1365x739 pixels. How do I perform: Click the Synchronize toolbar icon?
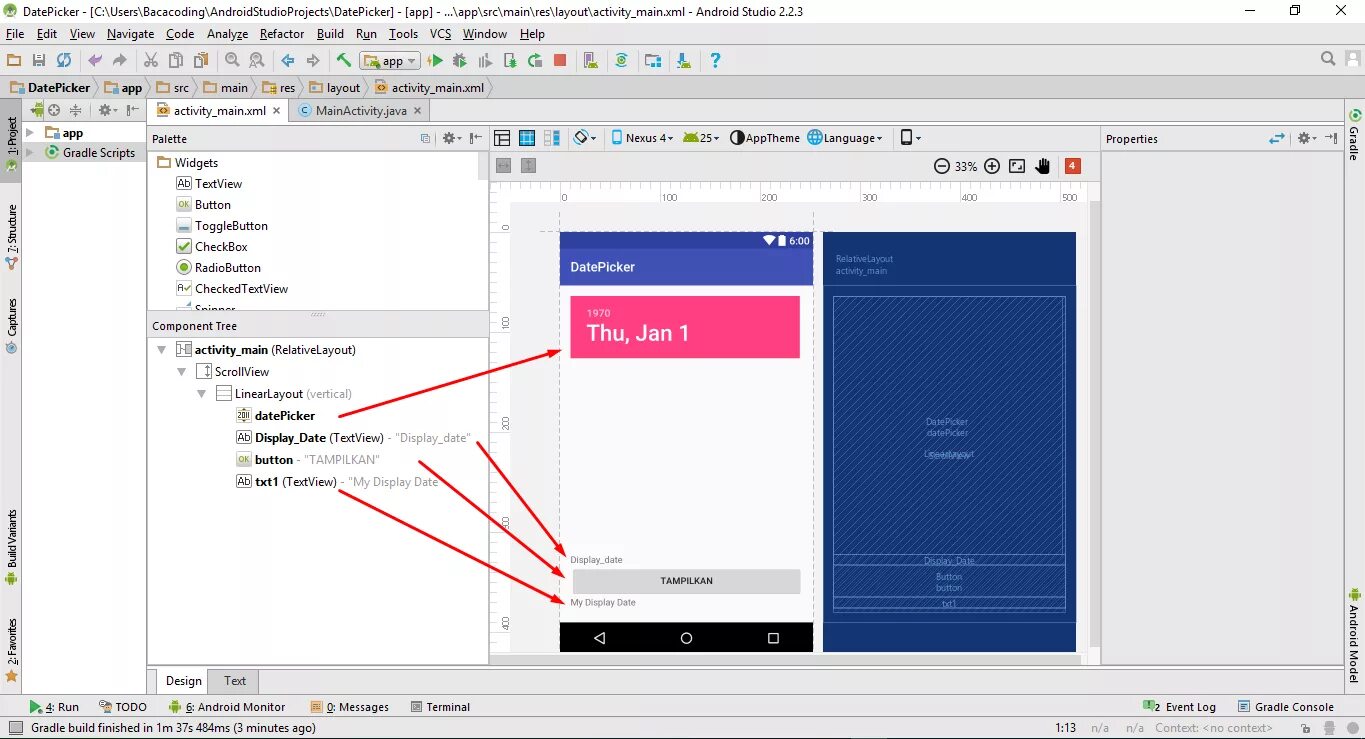click(x=64, y=60)
